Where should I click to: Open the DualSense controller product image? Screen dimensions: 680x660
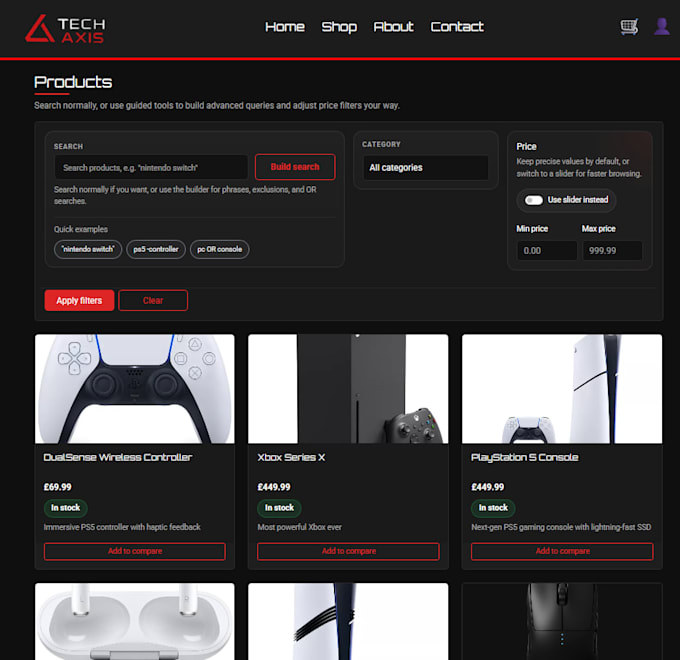tap(135, 389)
